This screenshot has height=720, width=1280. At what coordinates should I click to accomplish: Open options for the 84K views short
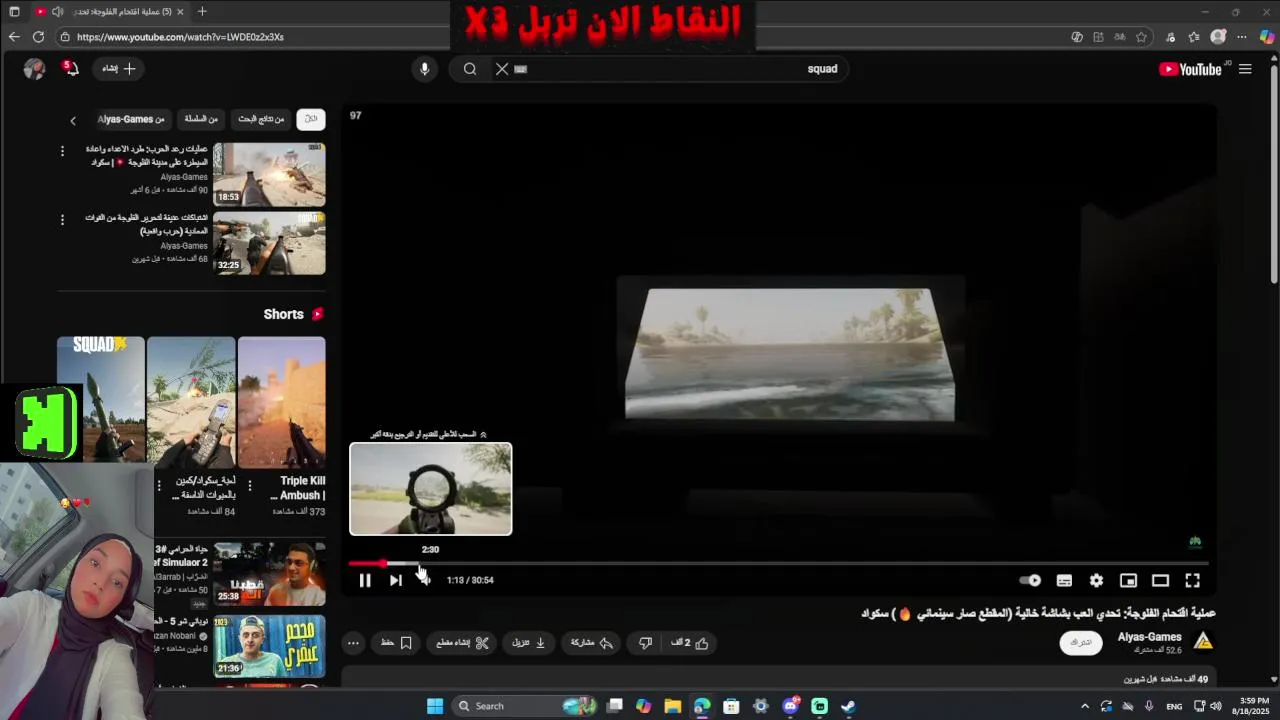tap(158, 486)
